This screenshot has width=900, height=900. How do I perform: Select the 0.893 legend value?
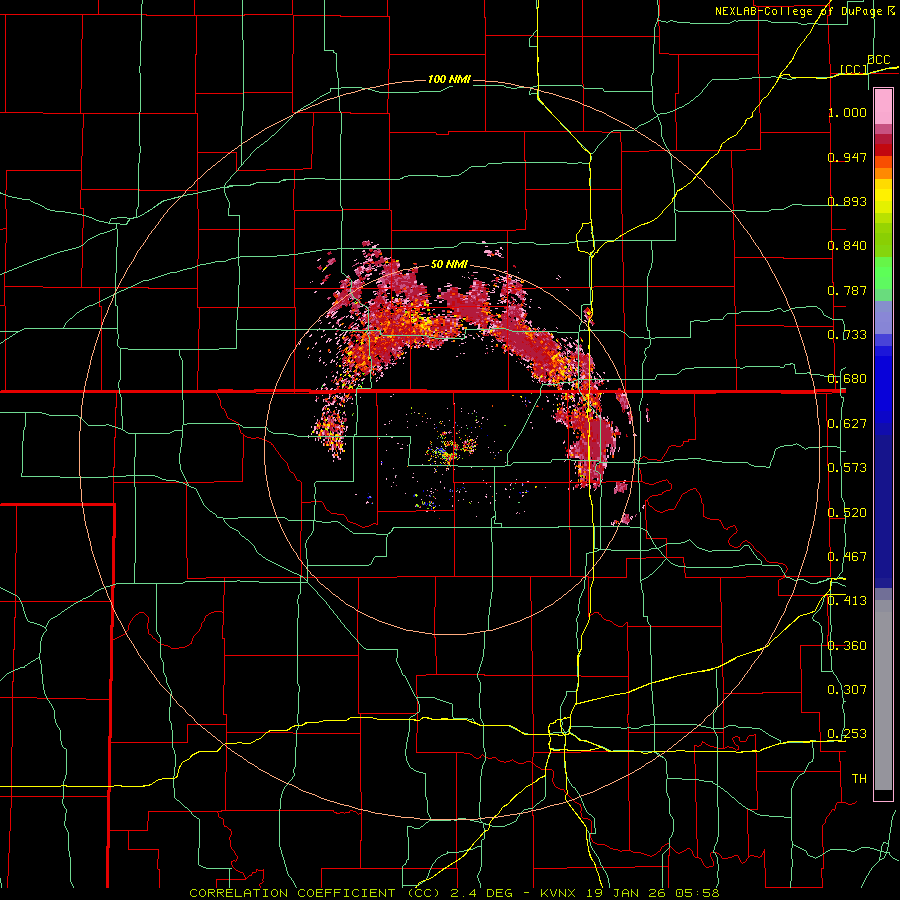pyautogui.click(x=847, y=201)
